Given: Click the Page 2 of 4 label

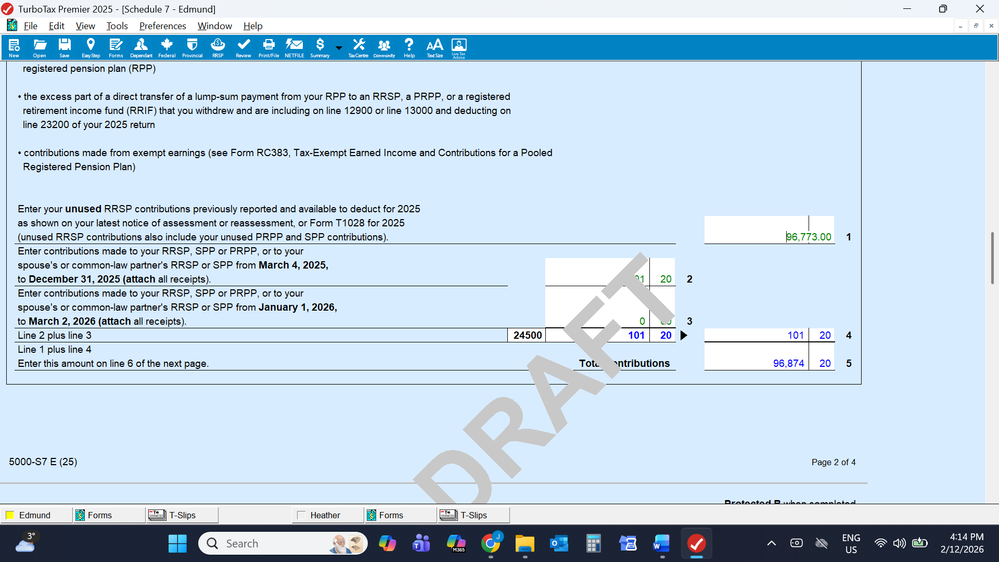Looking at the screenshot, I should coord(833,462).
